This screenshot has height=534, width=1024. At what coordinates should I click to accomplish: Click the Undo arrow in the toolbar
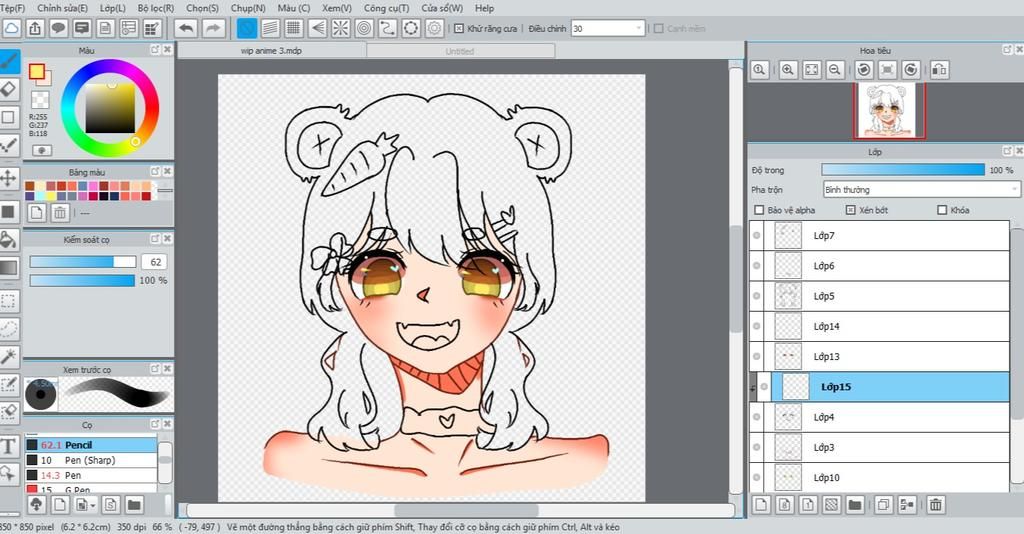pyautogui.click(x=187, y=28)
